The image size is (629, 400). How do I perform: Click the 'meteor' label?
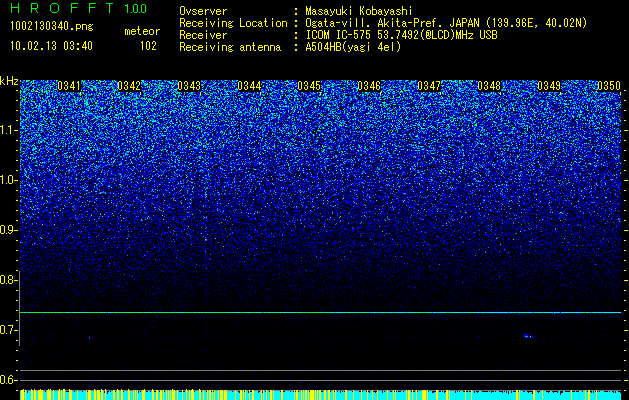pyautogui.click(x=142, y=31)
